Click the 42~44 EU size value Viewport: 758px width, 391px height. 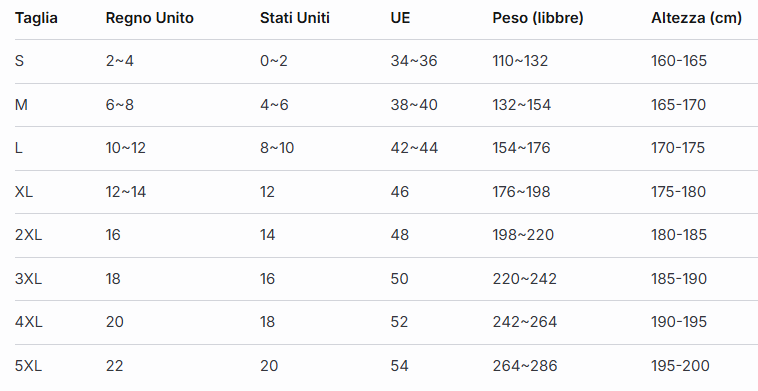tap(414, 148)
